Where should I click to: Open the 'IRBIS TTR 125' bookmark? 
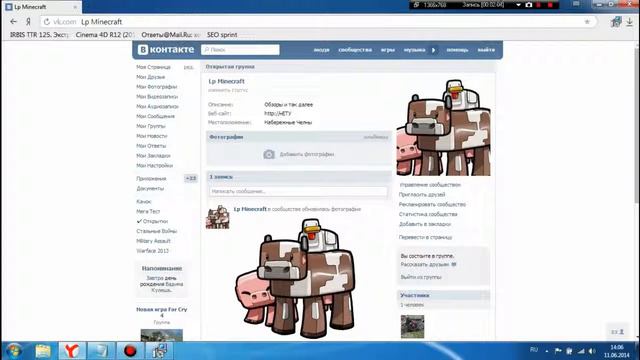(x=40, y=35)
